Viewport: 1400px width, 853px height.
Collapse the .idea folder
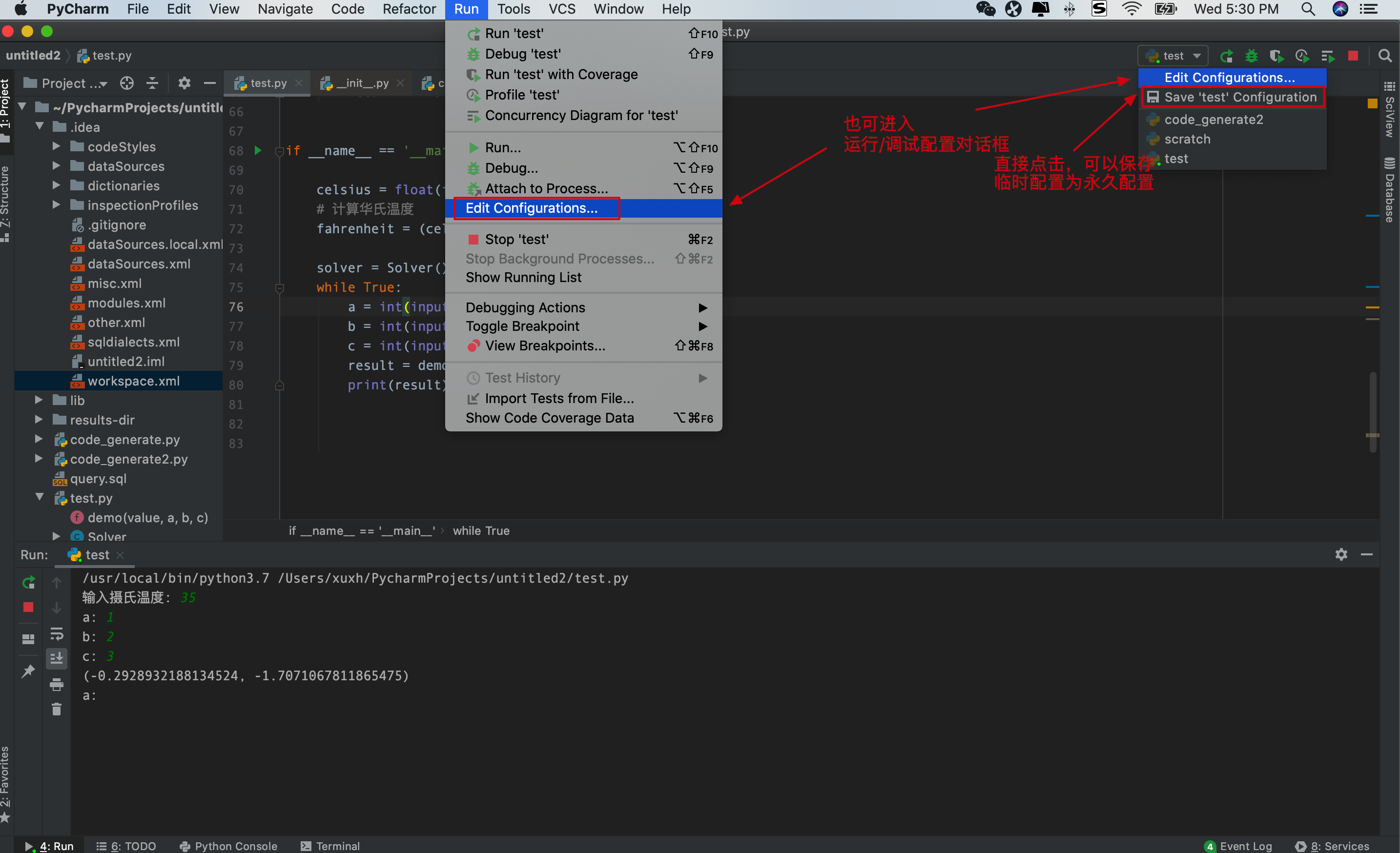(39, 127)
